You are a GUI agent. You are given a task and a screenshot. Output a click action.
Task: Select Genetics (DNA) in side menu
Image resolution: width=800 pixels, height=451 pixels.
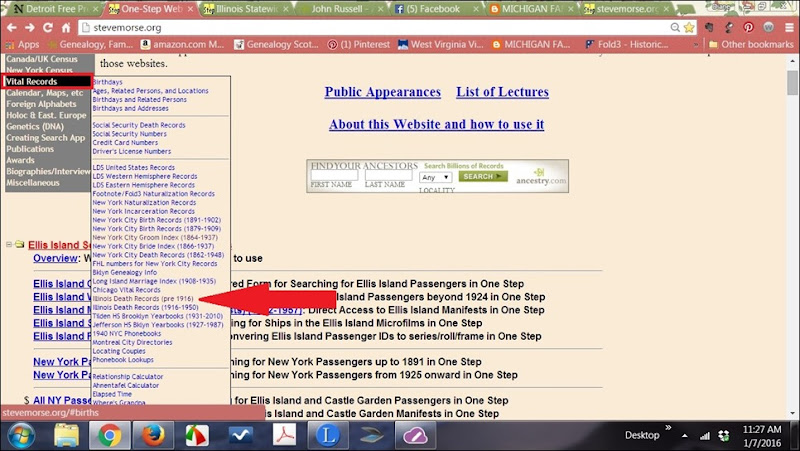[x=35, y=127]
